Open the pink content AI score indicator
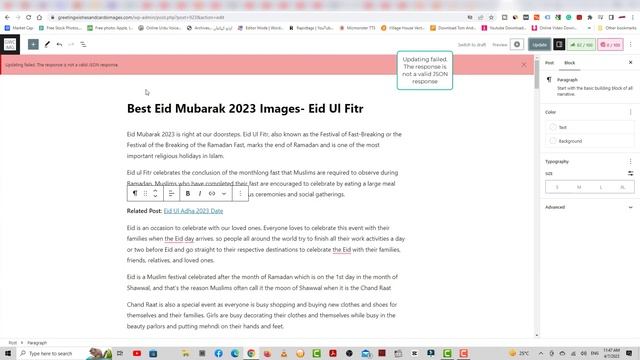 (611, 44)
